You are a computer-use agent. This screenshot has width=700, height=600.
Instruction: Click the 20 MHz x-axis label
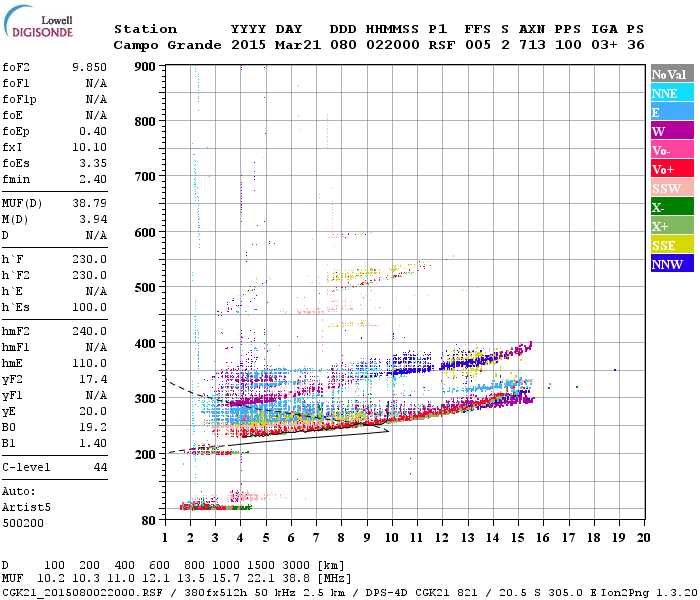coord(644,538)
